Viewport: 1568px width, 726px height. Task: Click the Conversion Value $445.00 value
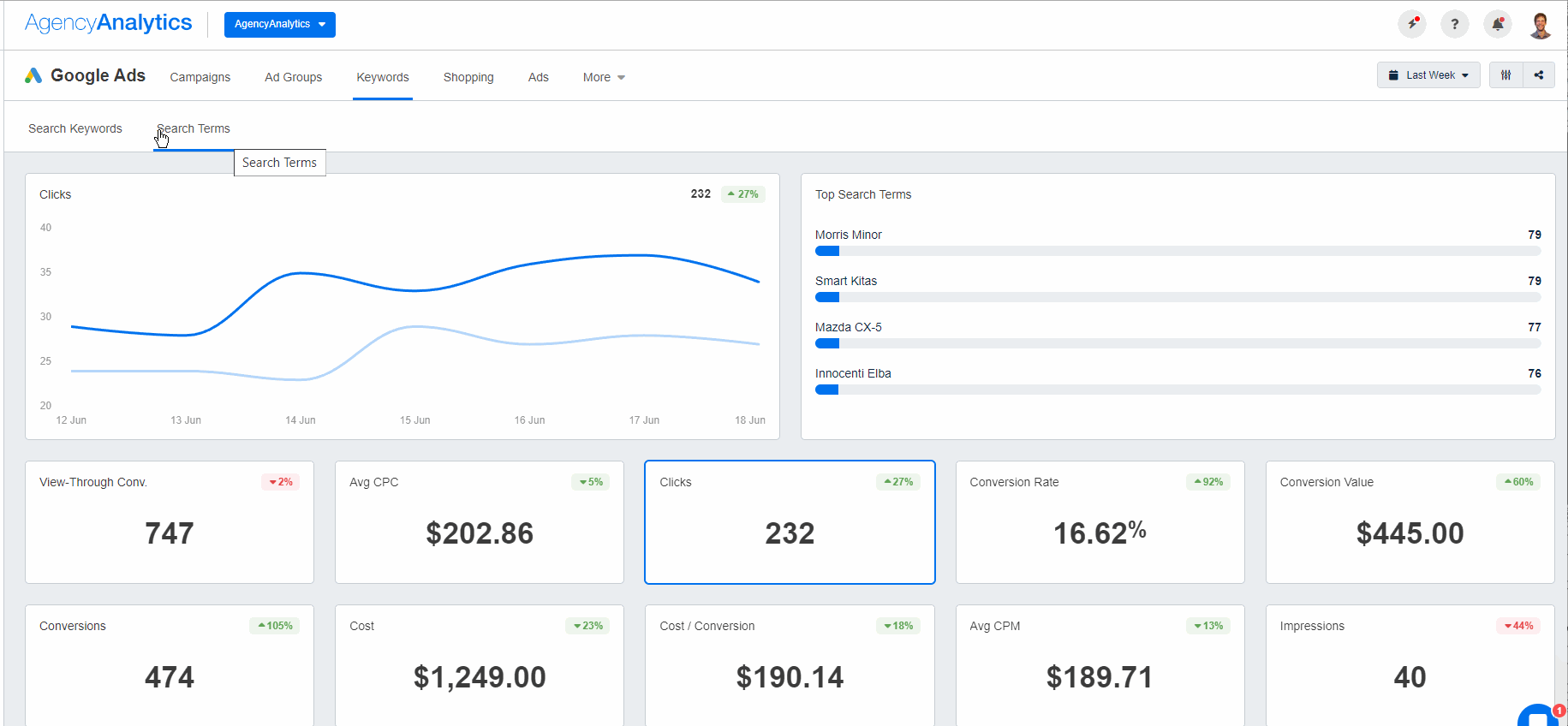coord(1410,533)
